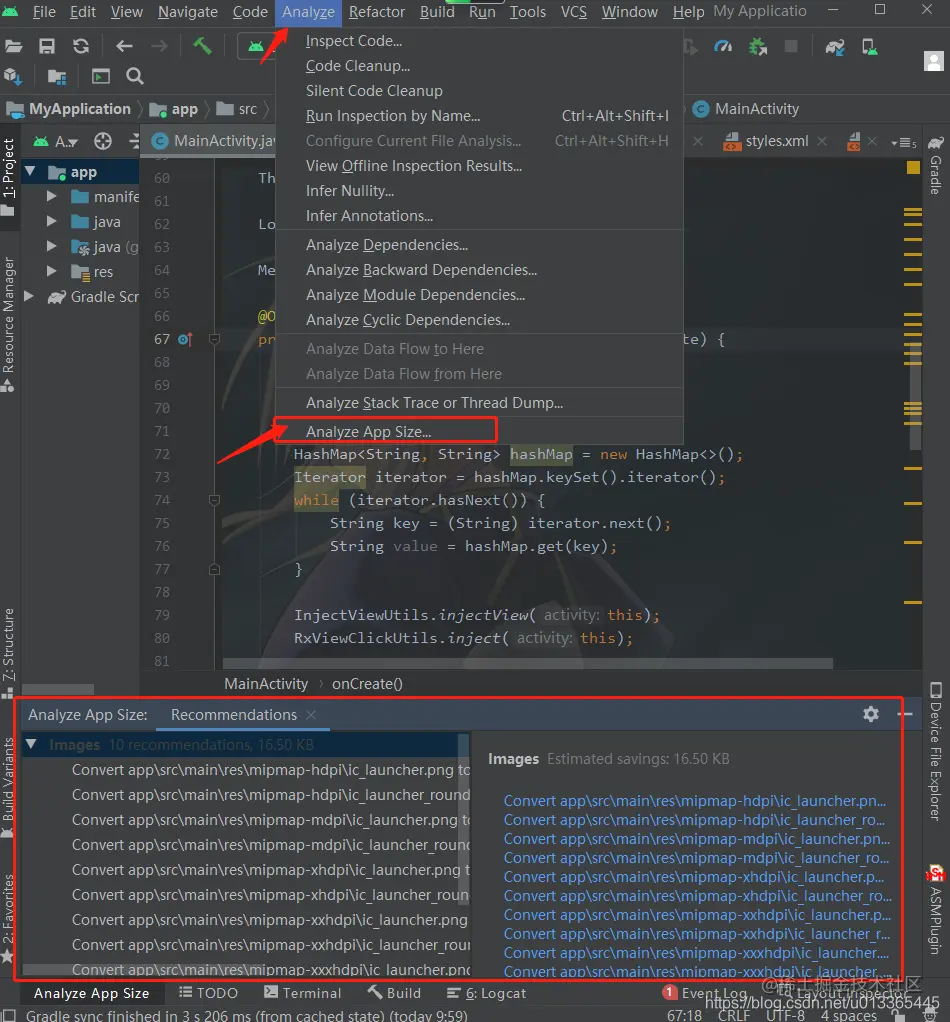Switch to the styles.xml editor tab
This screenshot has height=1022, width=950.
click(x=775, y=141)
